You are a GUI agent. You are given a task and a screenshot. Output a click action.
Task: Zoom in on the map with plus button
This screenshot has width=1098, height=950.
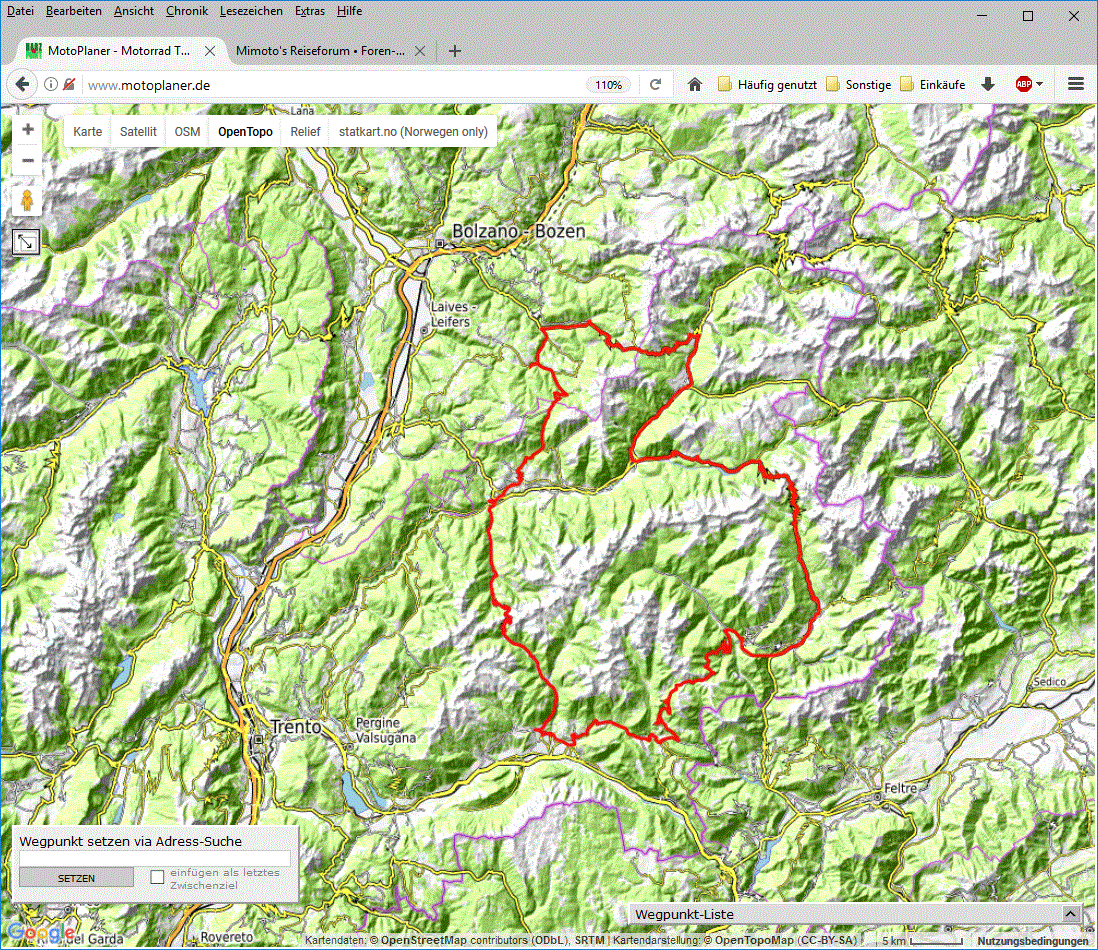pos(28,130)
